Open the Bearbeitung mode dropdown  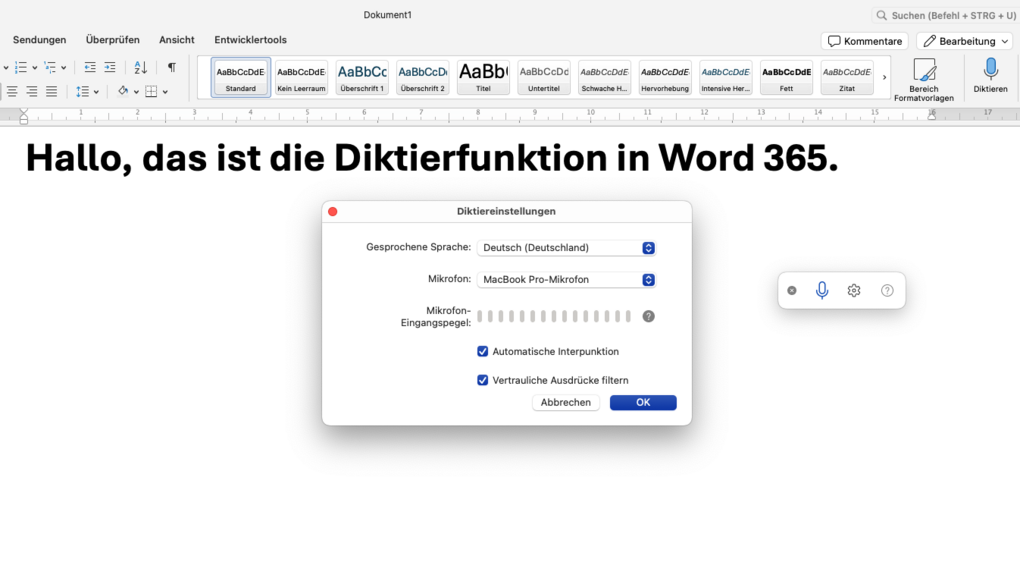click(965, 41)
